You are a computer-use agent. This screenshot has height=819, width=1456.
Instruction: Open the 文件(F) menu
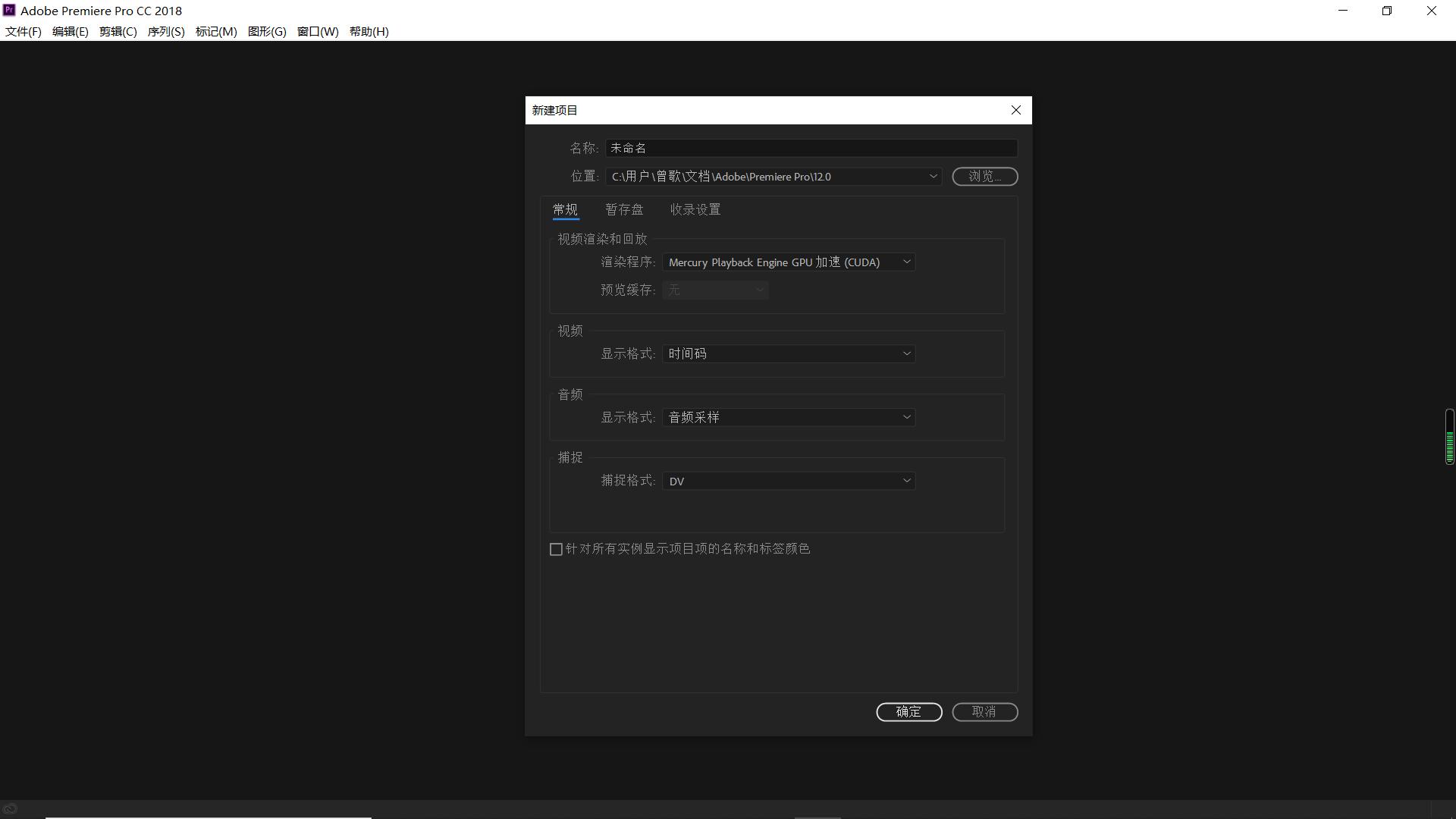pos(24,32)
